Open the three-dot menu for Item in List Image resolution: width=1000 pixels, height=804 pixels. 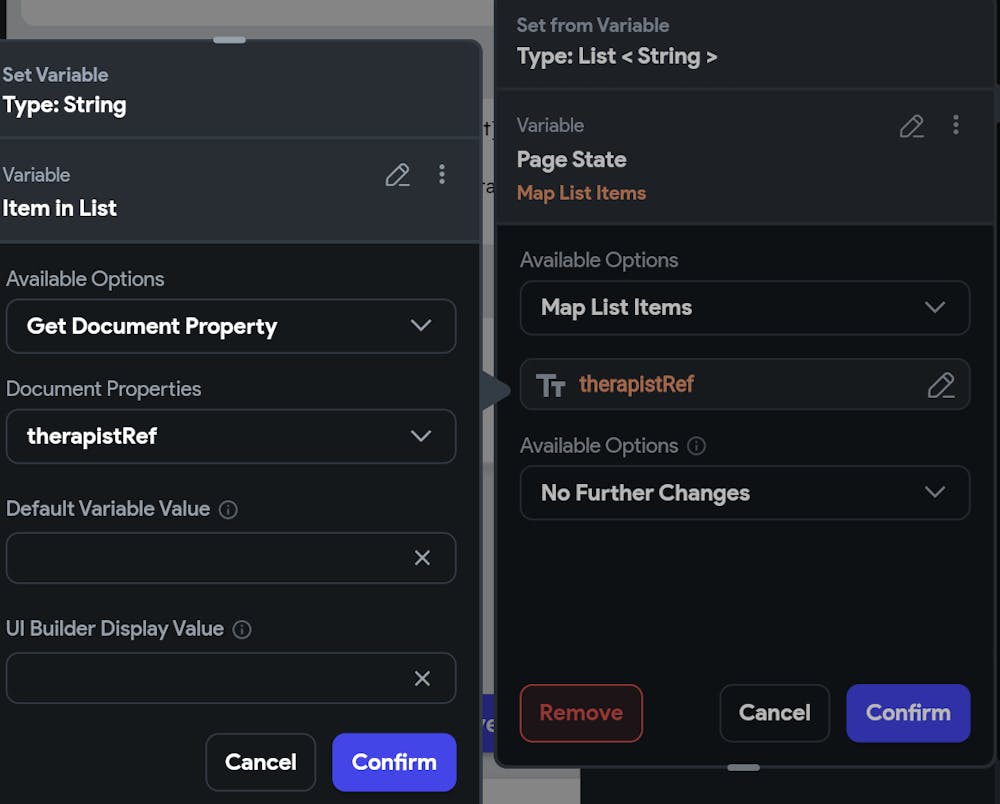(442, 174)
